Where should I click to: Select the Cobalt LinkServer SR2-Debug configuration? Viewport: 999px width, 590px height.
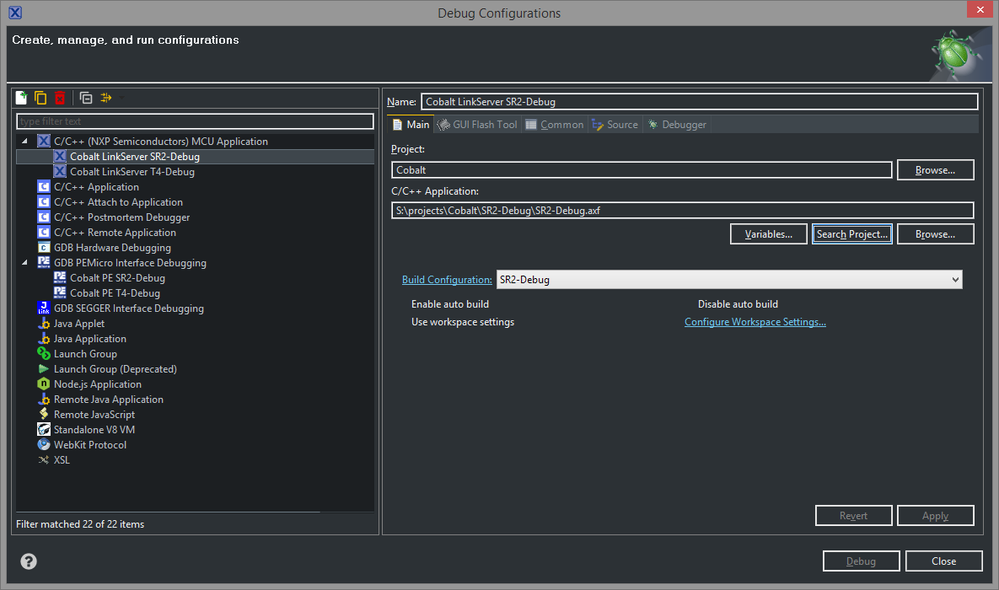tap(195, 156)
